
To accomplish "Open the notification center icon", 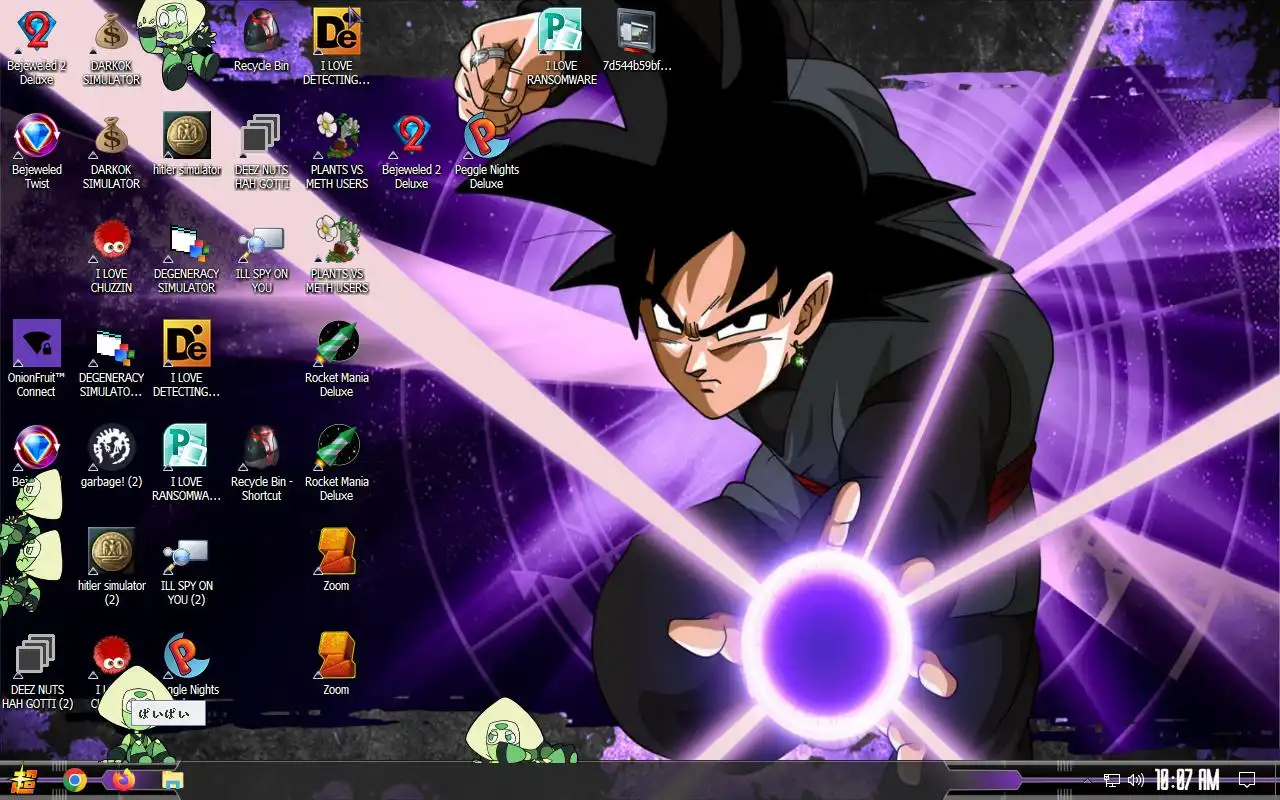I will click(1247, 780).
